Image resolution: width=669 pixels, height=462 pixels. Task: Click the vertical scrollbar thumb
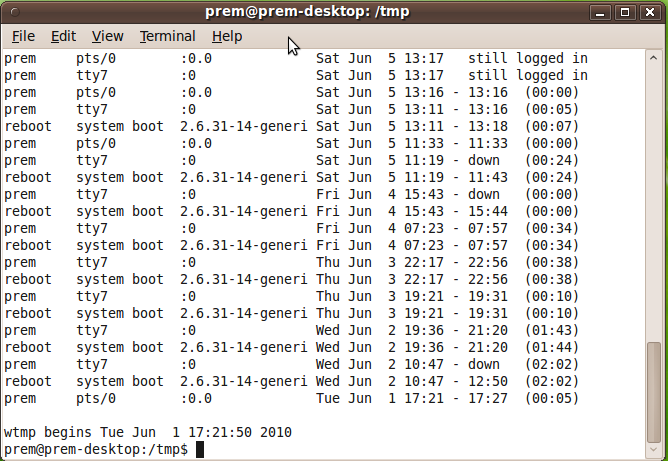click(654, 392)
